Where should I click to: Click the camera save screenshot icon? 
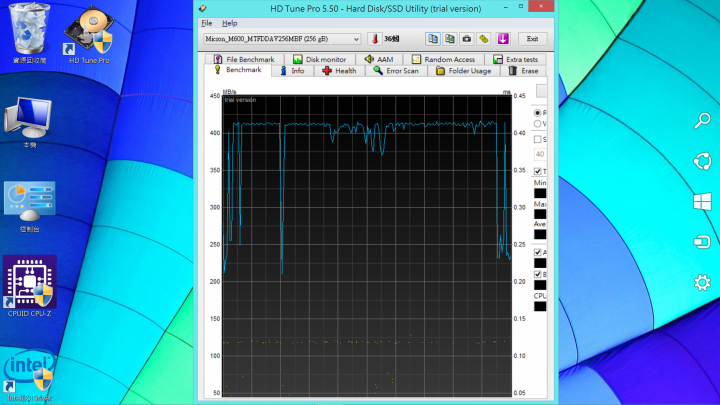click(467, 39)
